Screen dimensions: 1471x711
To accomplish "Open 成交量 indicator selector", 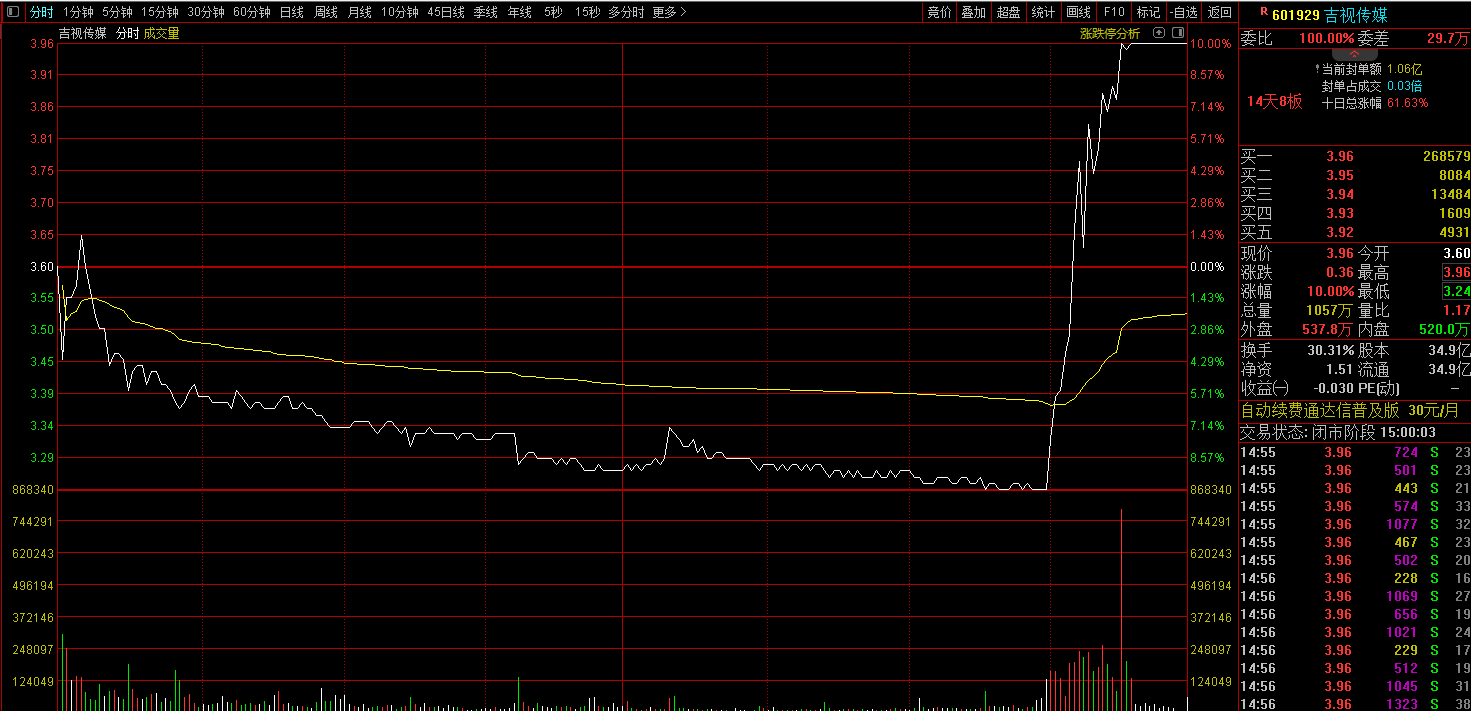I will click(162, 33).
